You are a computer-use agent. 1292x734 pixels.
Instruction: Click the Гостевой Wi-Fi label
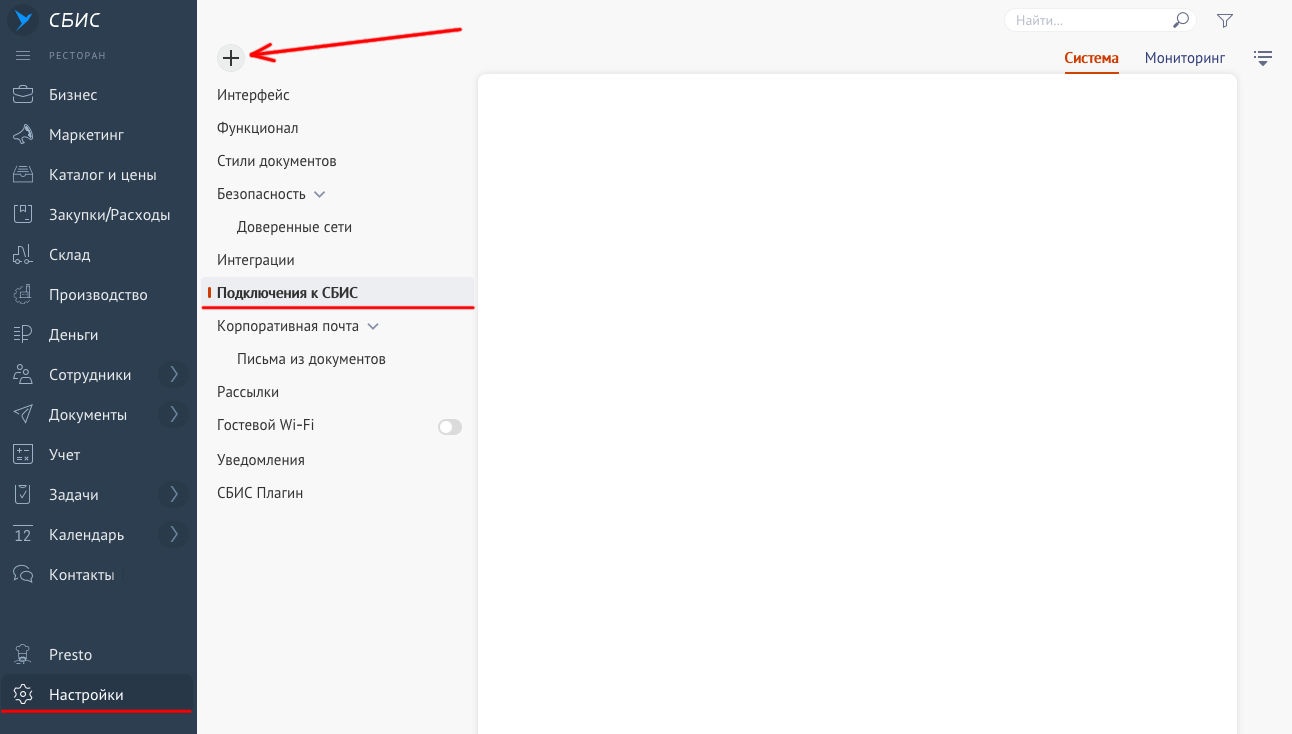[x=266, y=425]
